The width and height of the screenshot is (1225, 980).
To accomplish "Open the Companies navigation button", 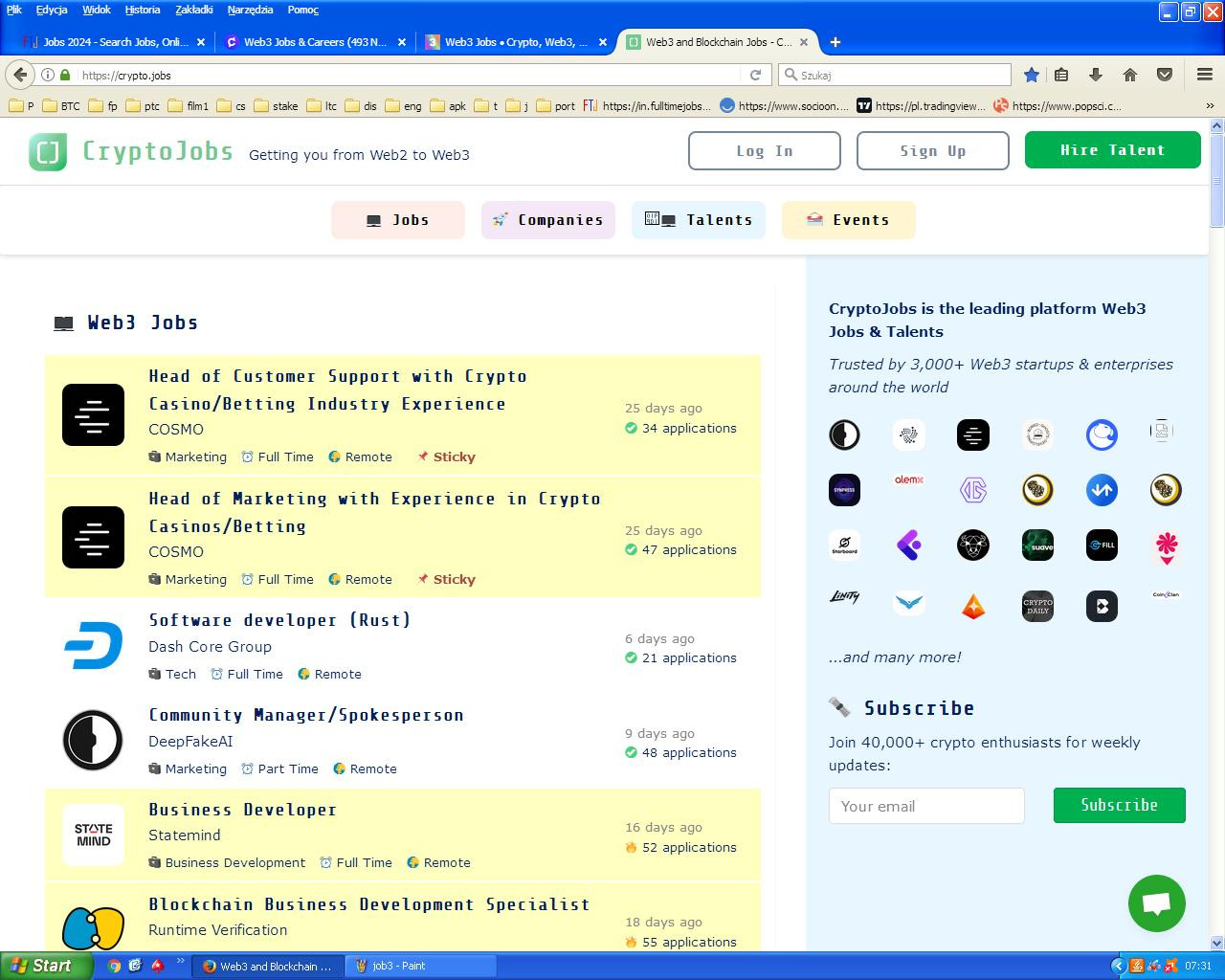I will (547, 220).
